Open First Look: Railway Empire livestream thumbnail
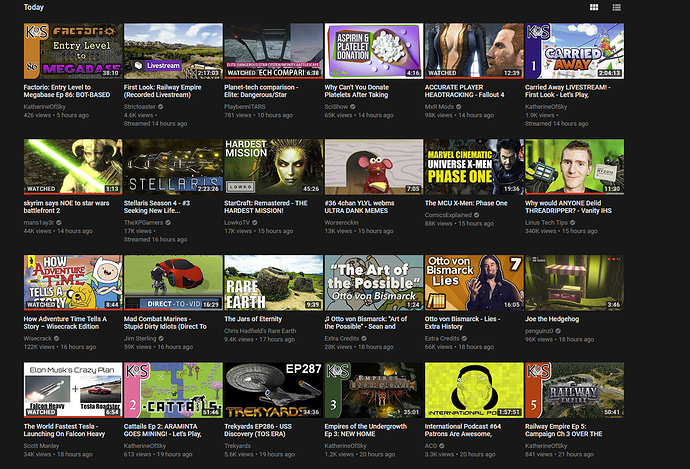Screen dimensions: 690x469 tap(173, 51)
